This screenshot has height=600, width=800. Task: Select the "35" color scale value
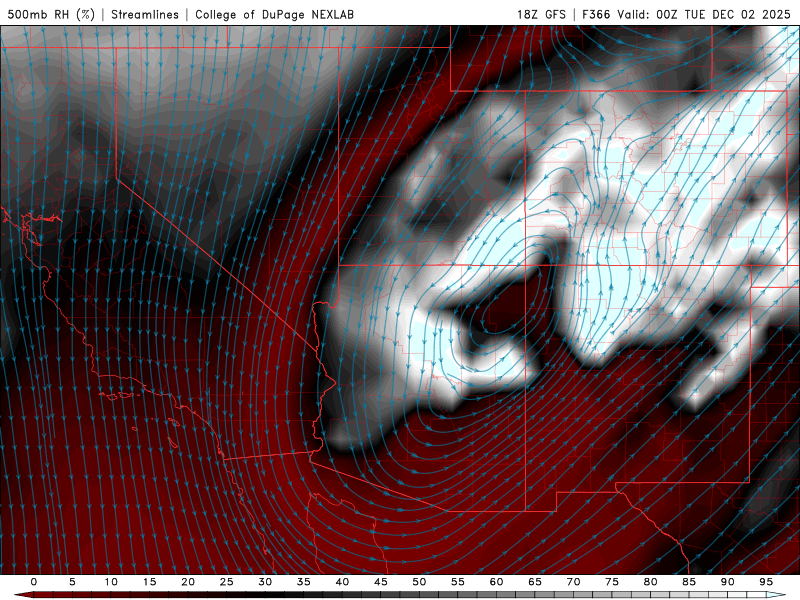pos(304,582)
